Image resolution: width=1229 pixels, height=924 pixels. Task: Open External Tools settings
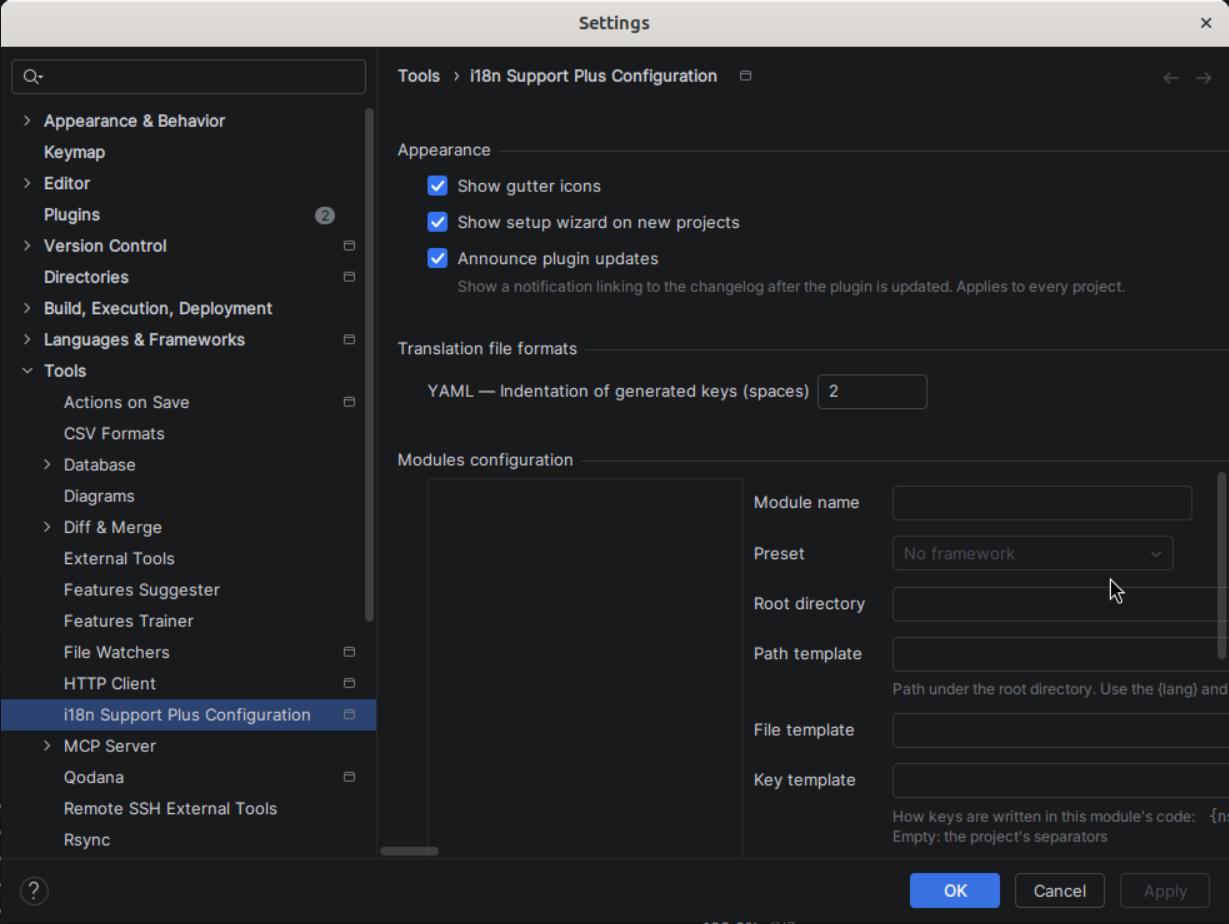(x=119, y=559)
